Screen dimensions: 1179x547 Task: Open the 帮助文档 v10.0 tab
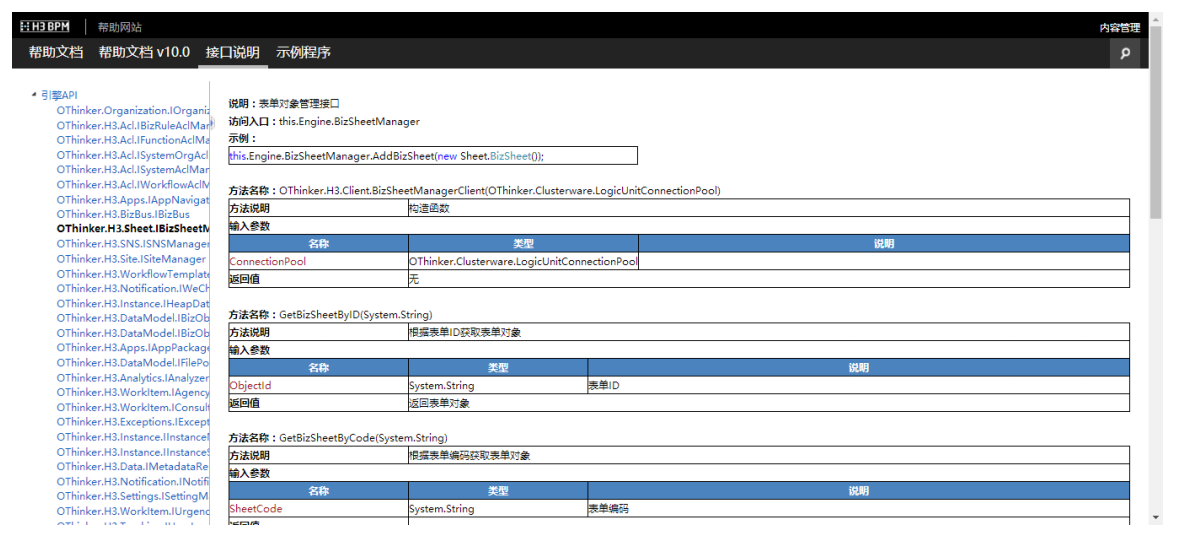coord(144,53)
